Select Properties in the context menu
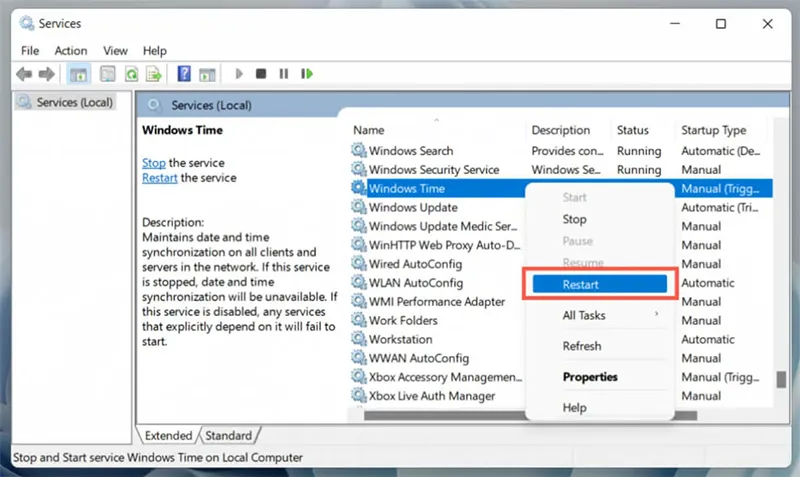Viewport: 800px width, 477px height. pyautogui.click(x=590, y=377)
